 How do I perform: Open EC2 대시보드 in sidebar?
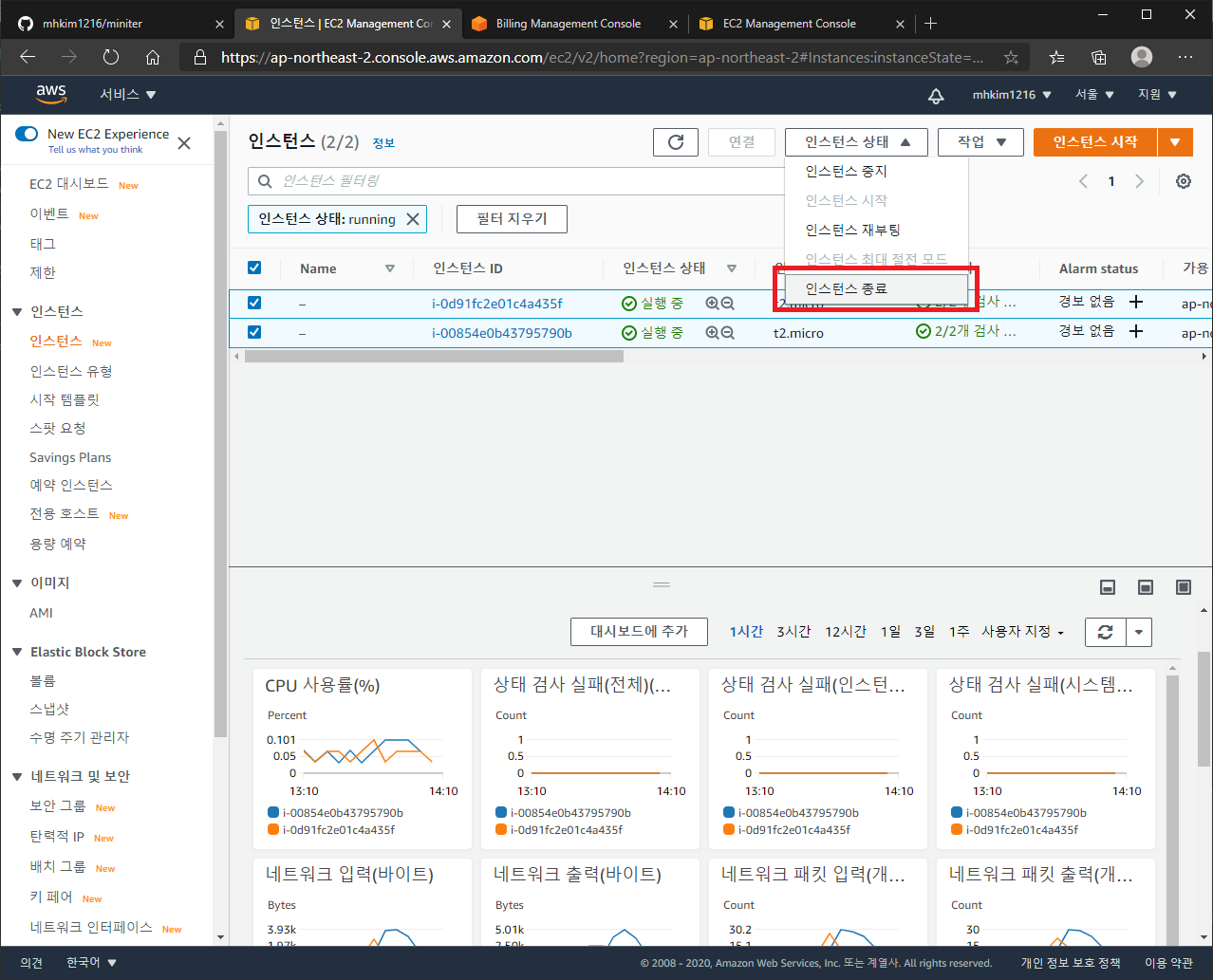point(68,184)
